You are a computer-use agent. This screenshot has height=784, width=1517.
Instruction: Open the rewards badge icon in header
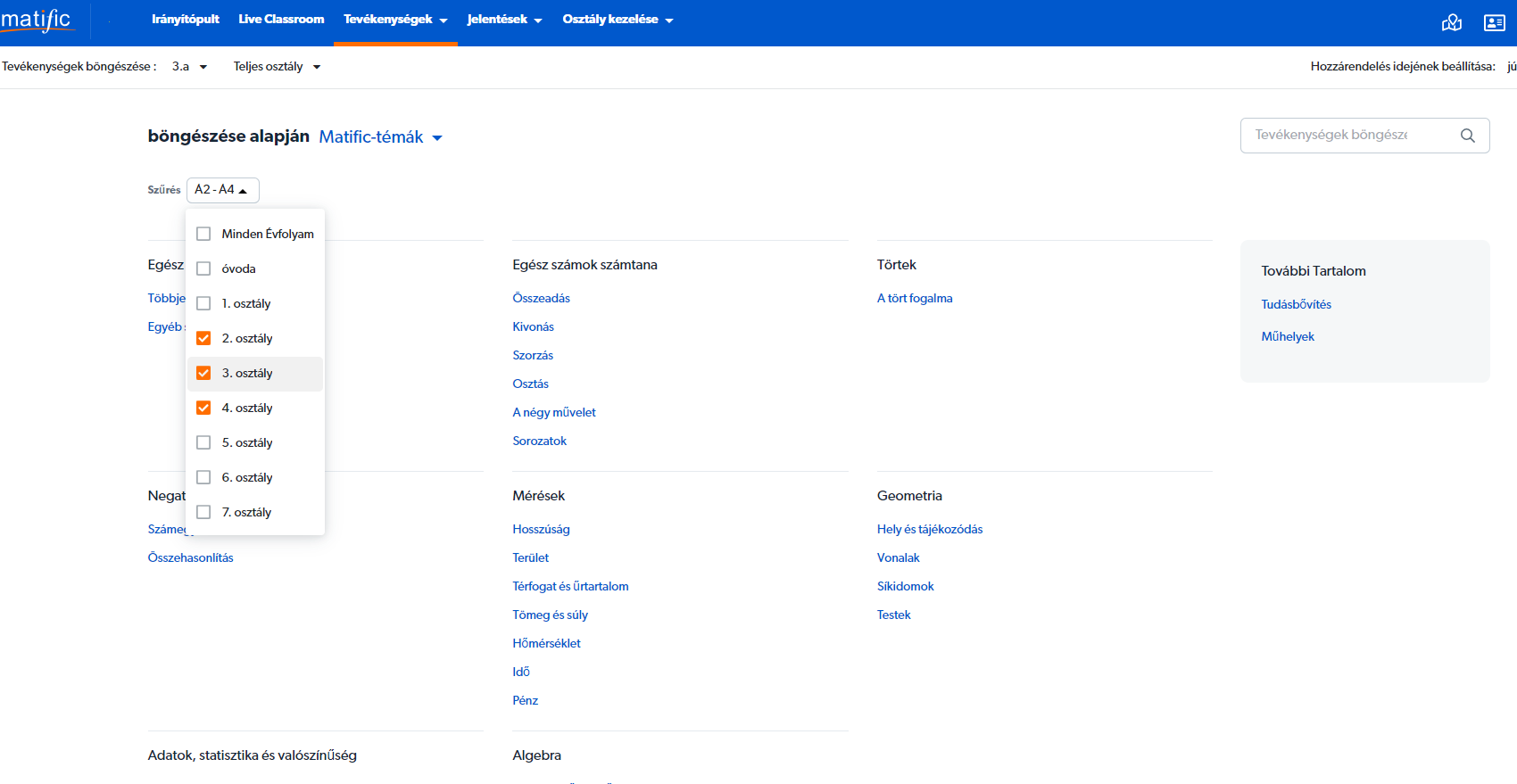[x=1451, y=23]
